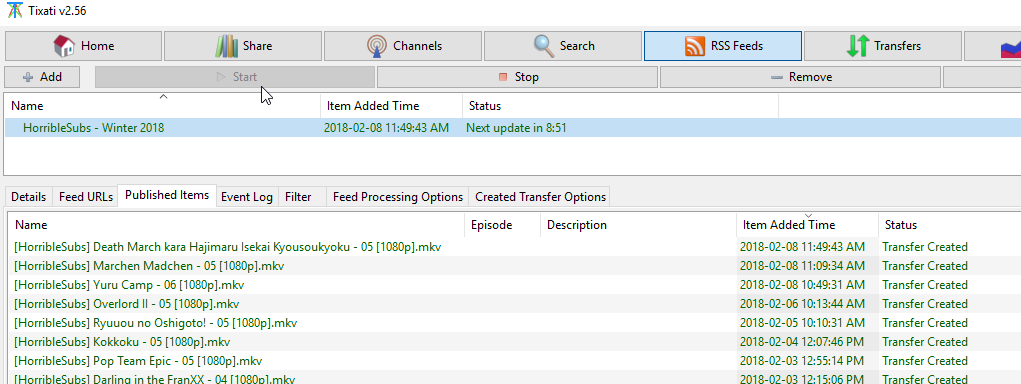Open the Channels antenna section
The width and height of the screenshot is (1021, 384).
tap(404, 46)
